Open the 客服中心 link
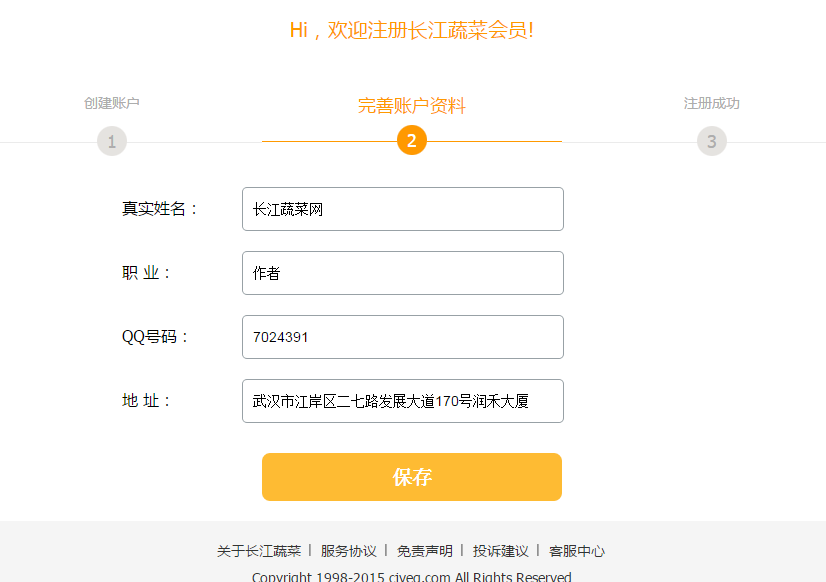This screenshot has height=582, width=826. click(x=577, y=551)
